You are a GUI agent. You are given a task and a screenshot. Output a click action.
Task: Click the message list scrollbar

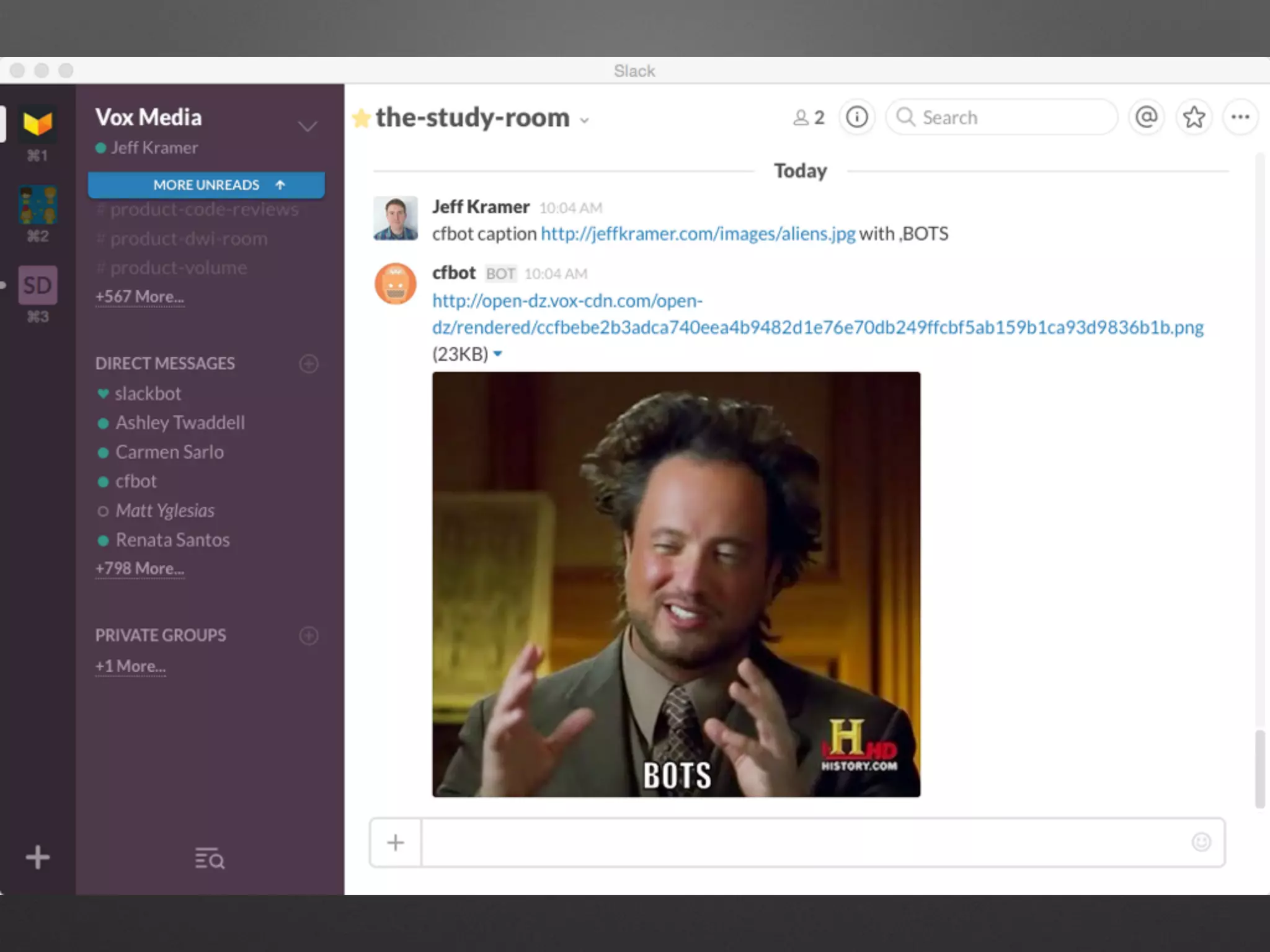click(x=1260, y=769)
